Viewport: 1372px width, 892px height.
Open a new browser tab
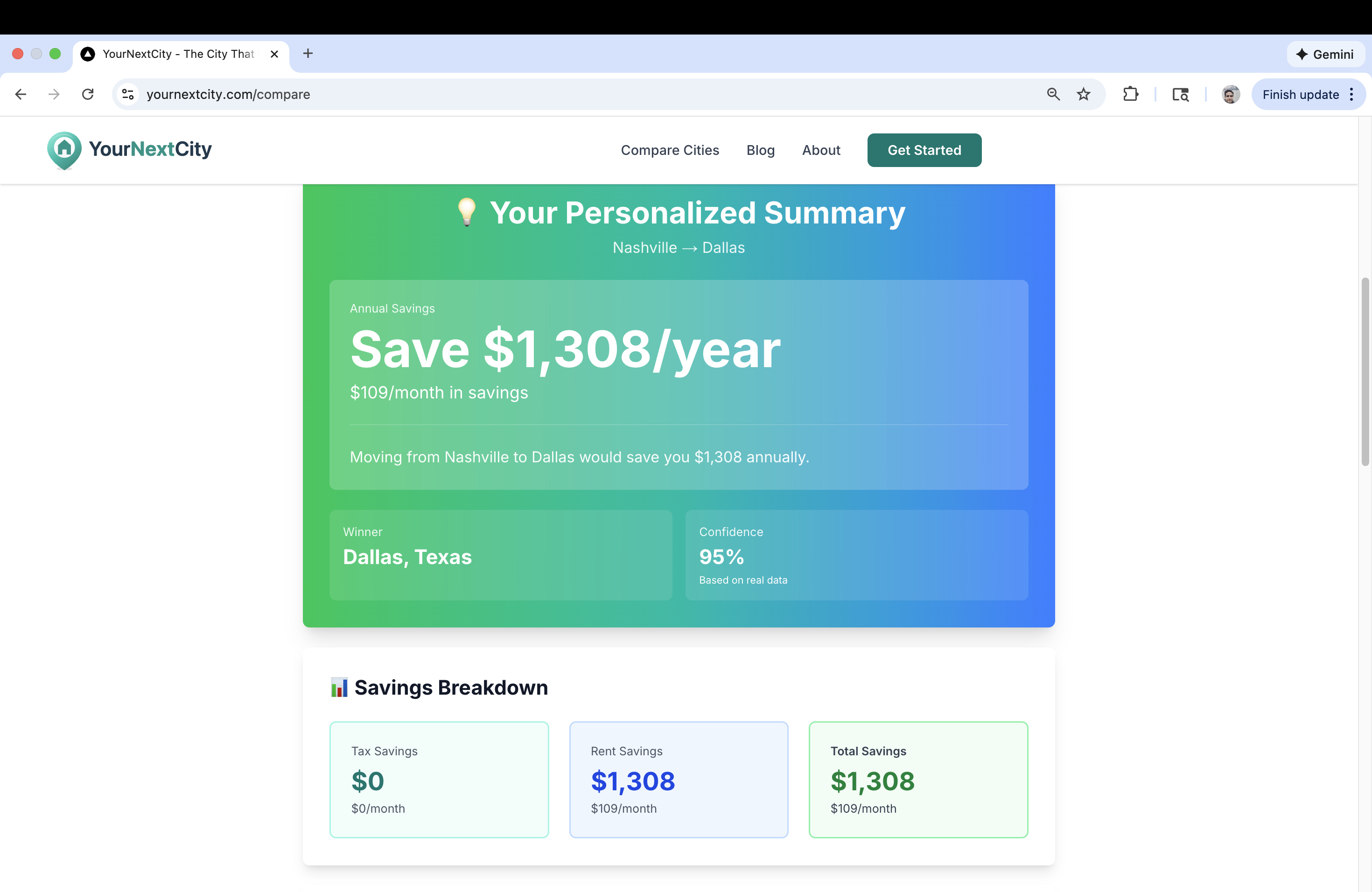308,54
